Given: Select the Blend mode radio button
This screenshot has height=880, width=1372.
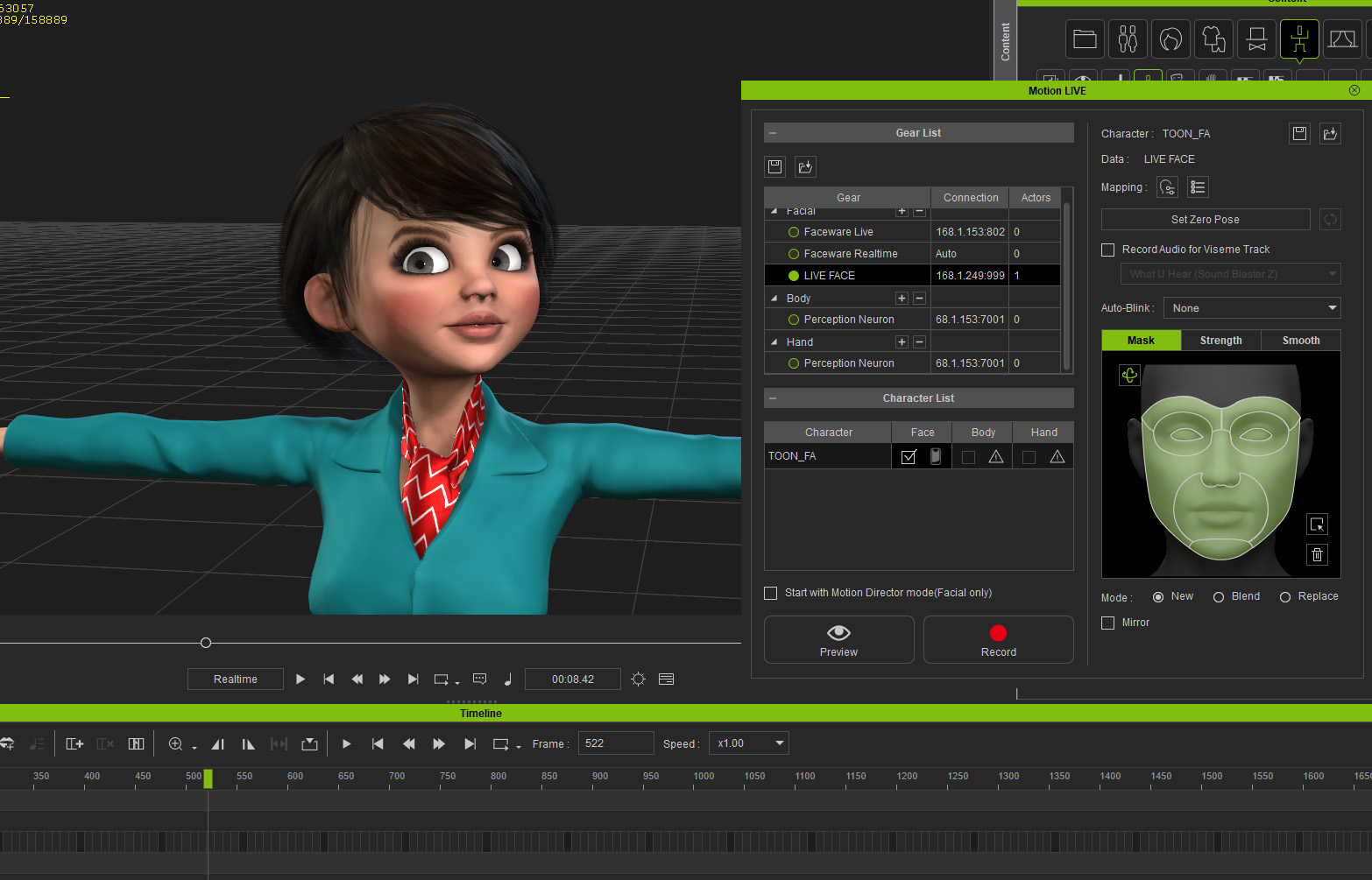Looking at the screenshot, I should point(1219,597).
